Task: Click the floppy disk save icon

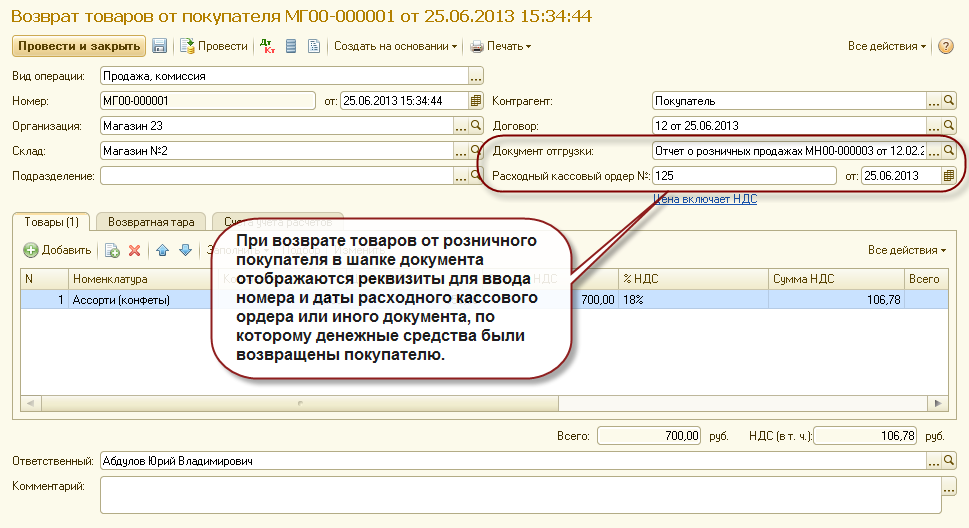Action: pos(159,46)
